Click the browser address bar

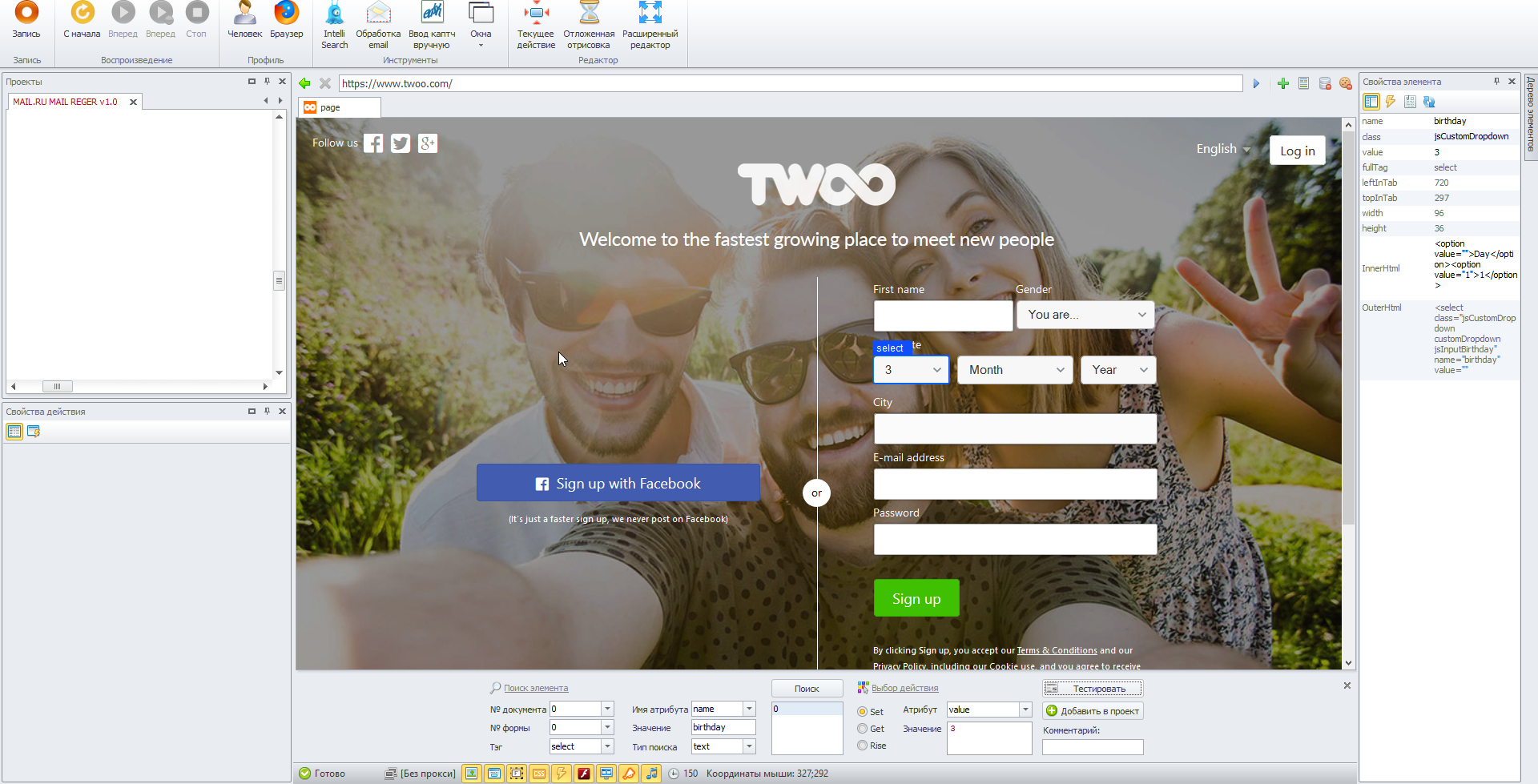790,83
